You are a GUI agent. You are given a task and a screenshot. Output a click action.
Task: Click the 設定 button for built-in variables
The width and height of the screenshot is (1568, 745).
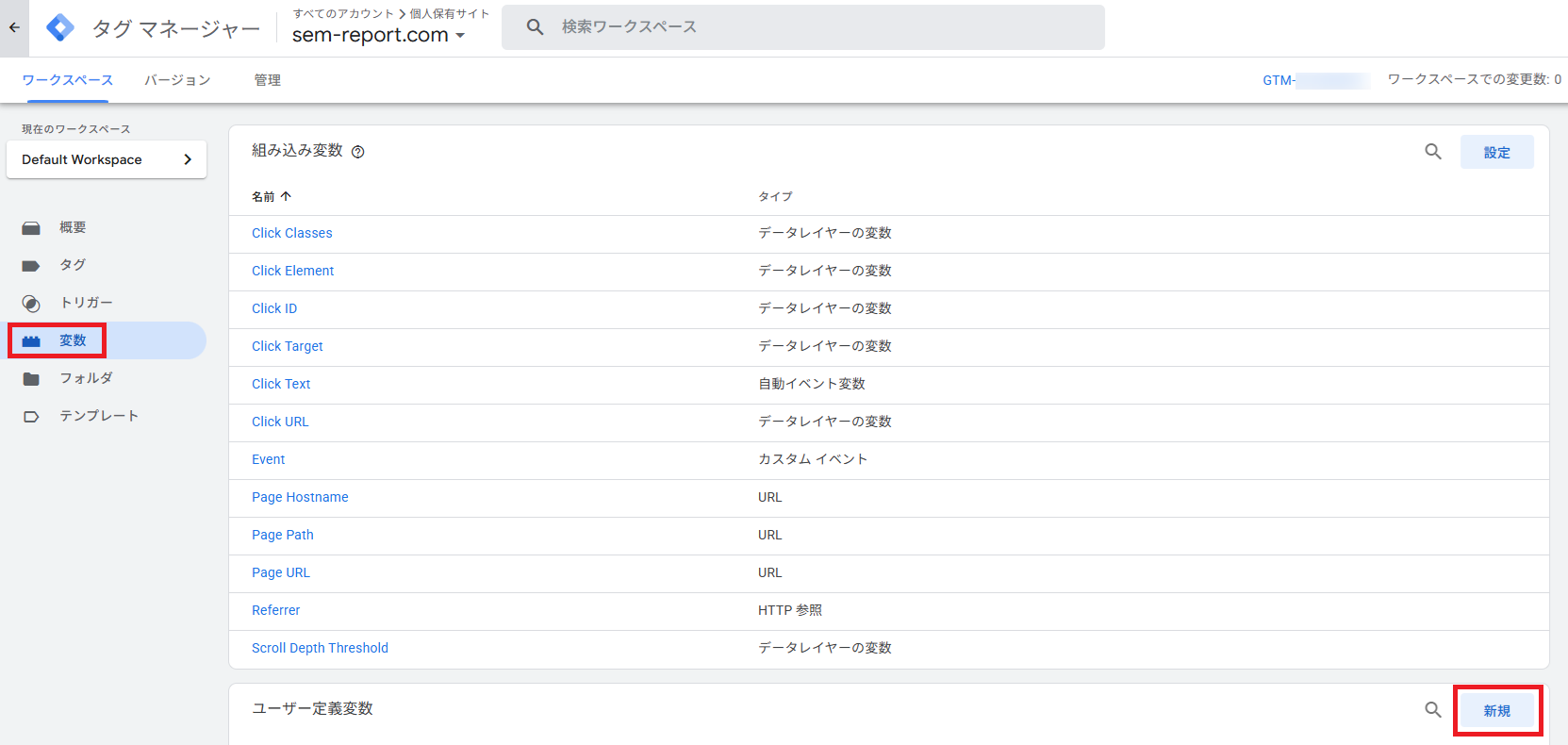1496,152
